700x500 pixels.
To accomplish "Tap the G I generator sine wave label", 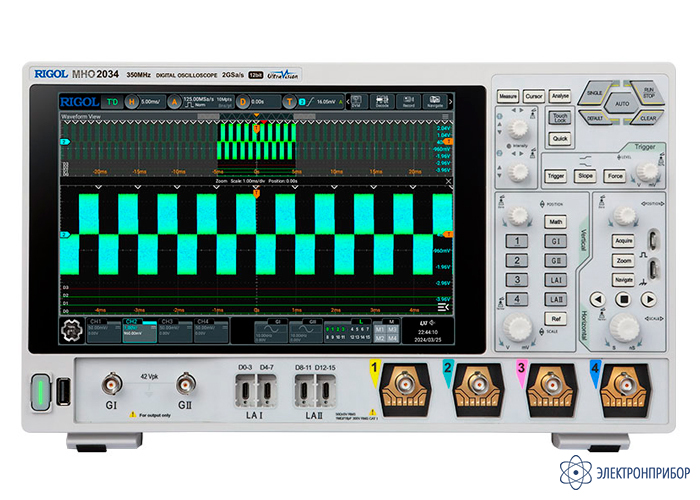I will pos(271,332).
